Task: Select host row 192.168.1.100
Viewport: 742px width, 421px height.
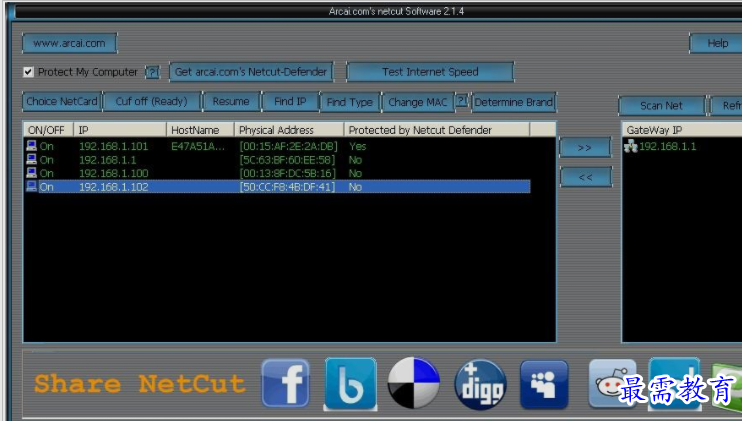Action: point(277,173)
